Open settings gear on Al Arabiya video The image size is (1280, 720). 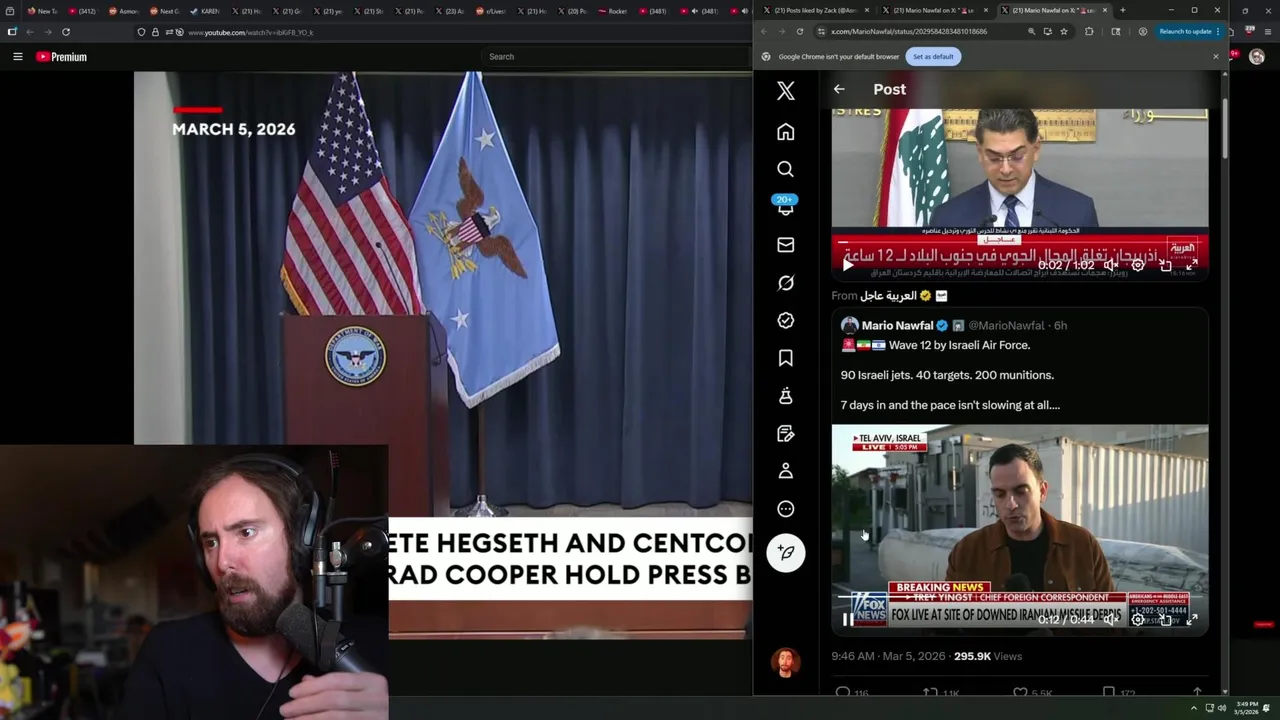pos(1138,265)
